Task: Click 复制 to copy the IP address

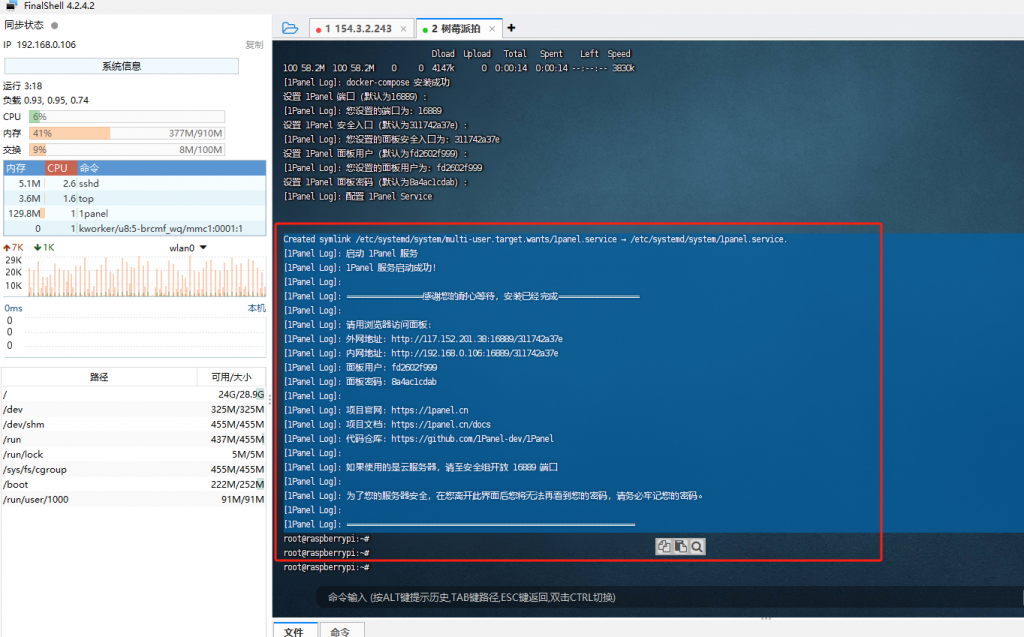Action: click(254, 45)
